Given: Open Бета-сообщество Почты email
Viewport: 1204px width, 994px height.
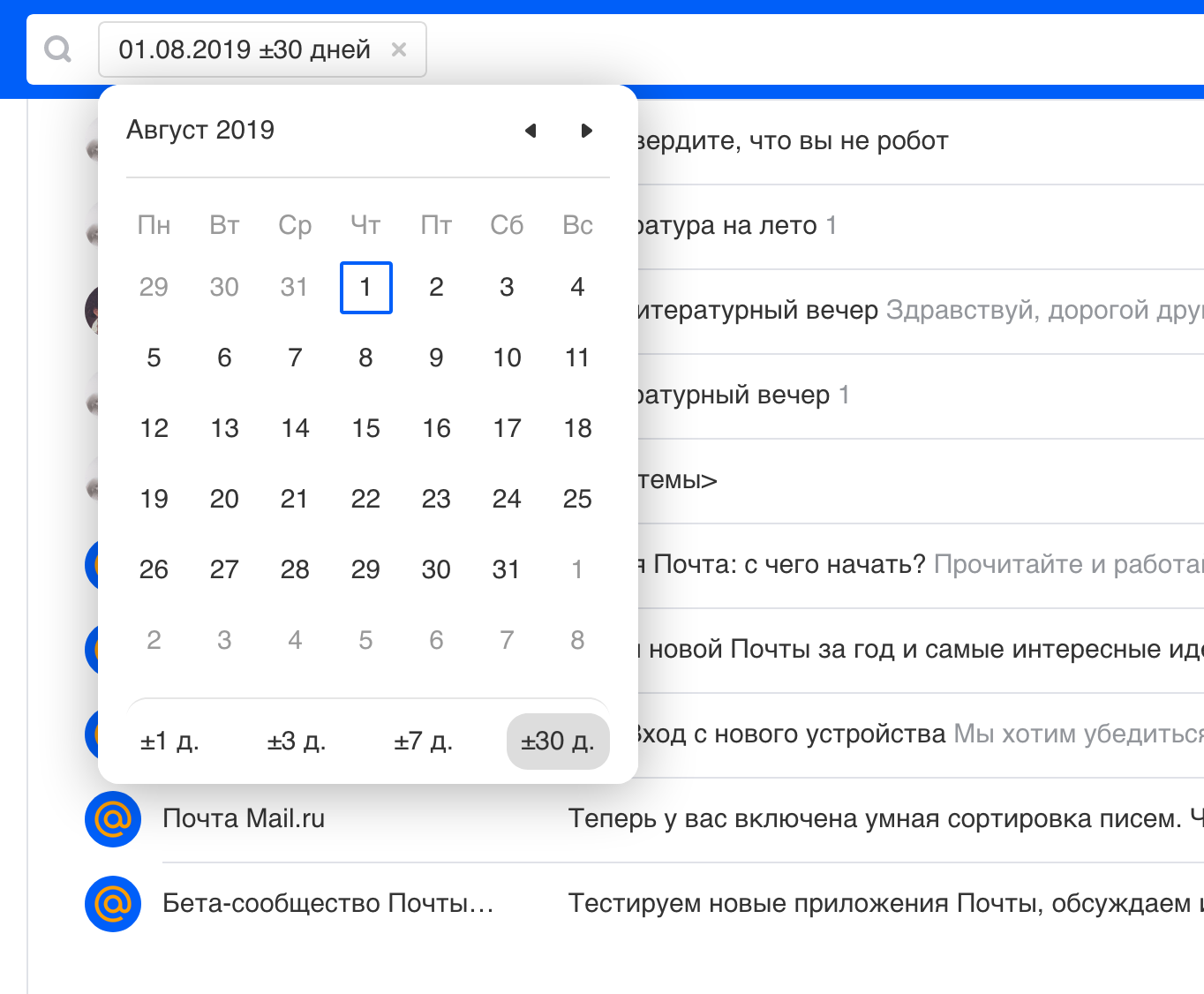Looking at the screenshot, I should pos(874,904).
